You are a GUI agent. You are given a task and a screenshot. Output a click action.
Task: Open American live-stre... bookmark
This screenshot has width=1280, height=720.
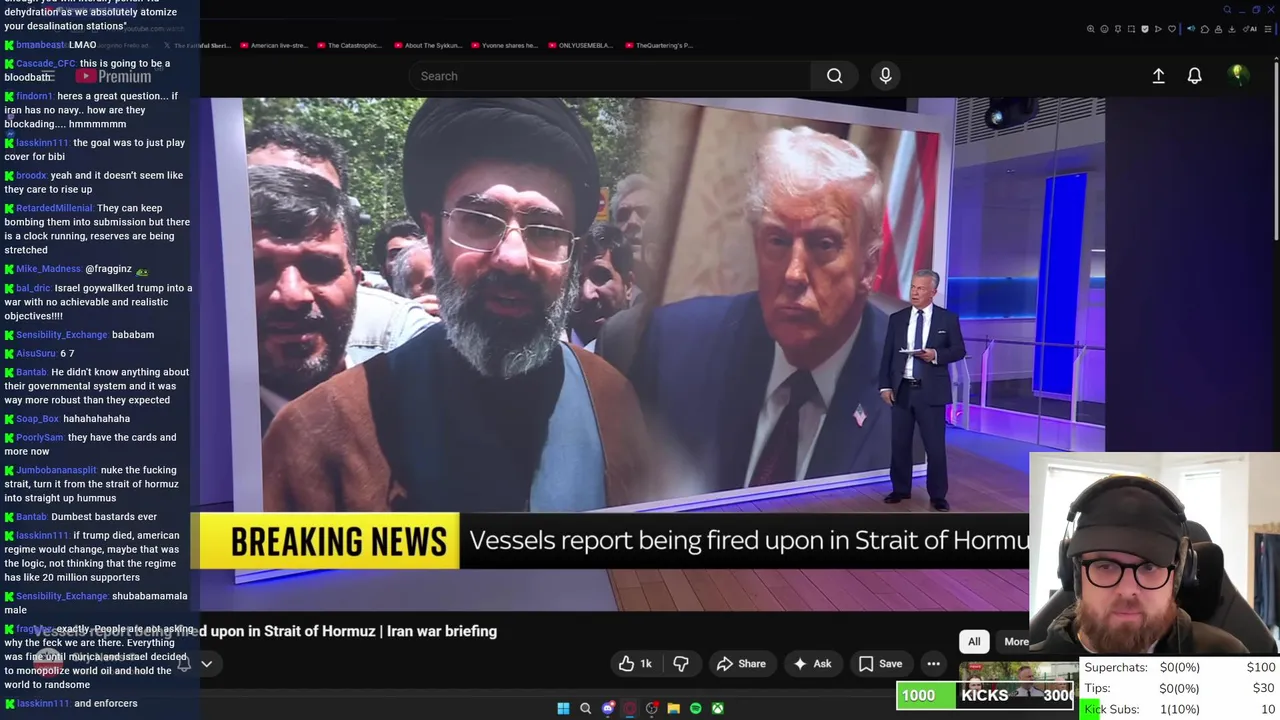272,45
